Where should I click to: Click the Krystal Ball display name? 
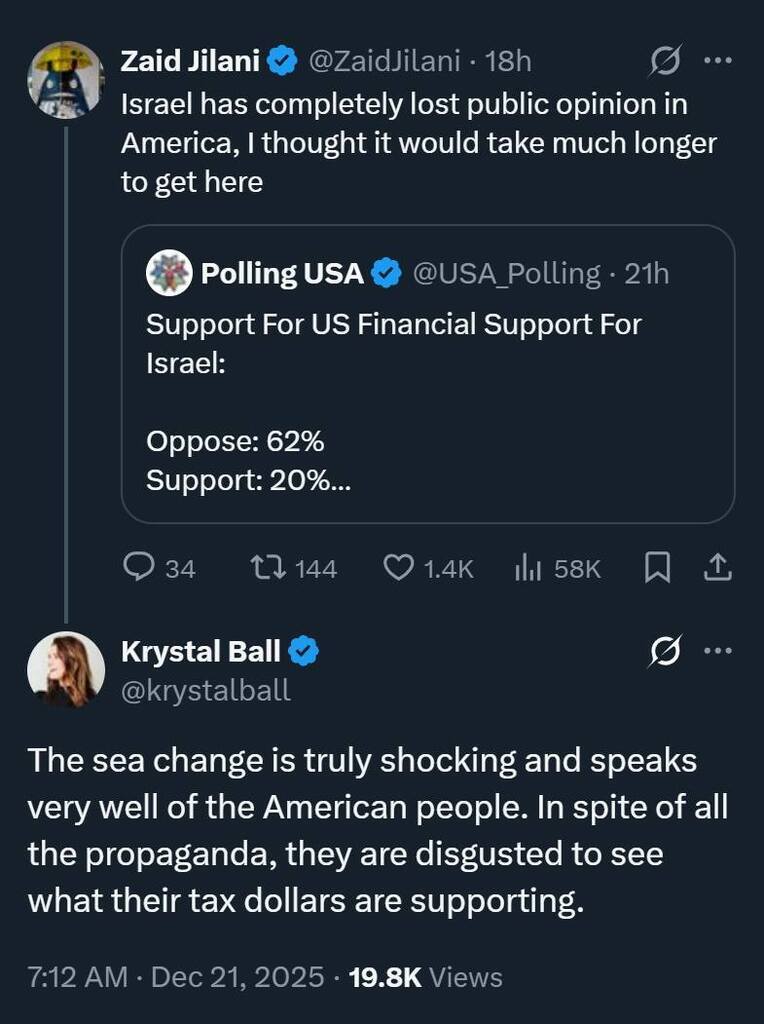pyautogui.click(x=201, y=653)
